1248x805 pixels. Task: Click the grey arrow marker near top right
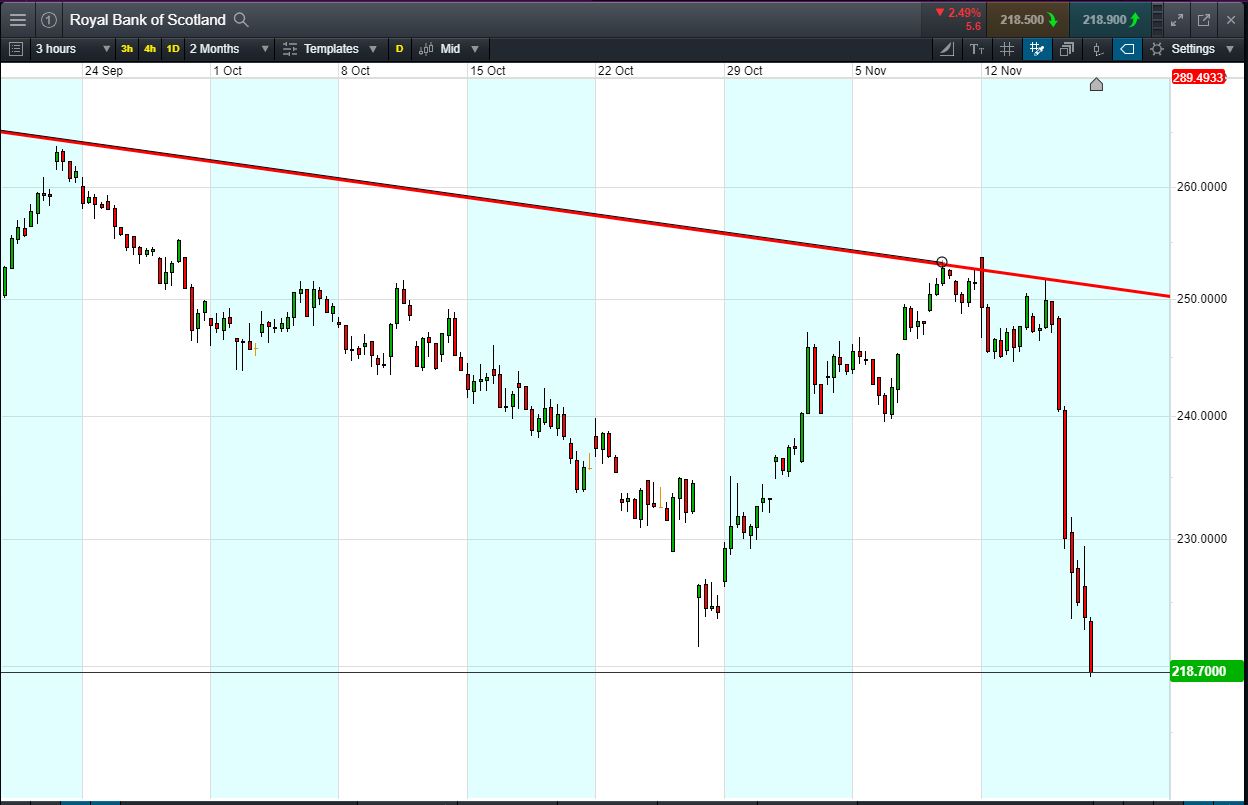1096,84
